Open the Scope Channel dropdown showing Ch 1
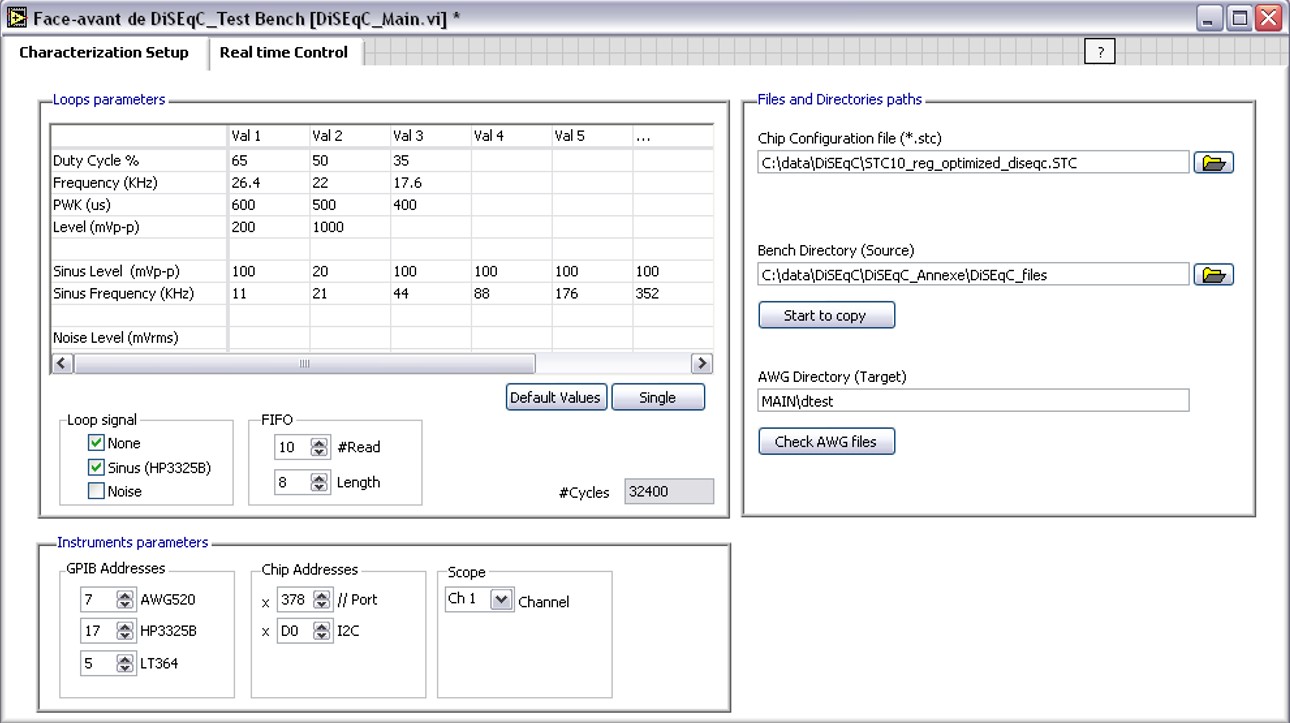The height and width of the screenshot is (723, 1290). coord(481,601)
